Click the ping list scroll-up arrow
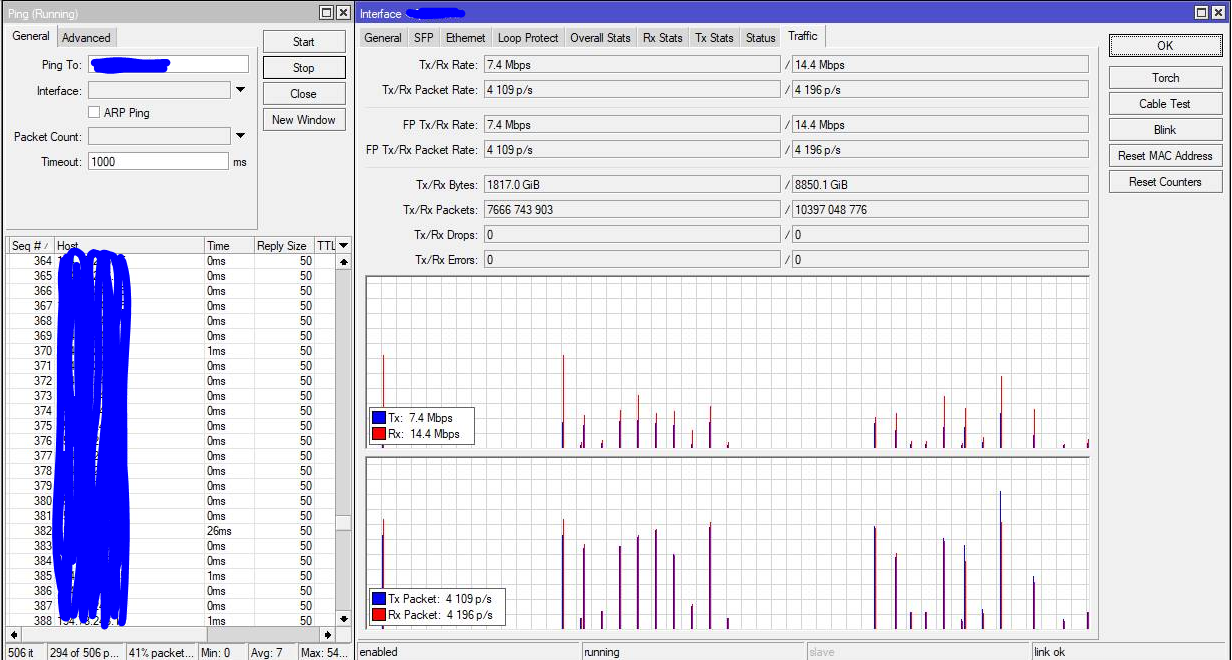The width and height of the screenshot is (1232, 660). 344,261
